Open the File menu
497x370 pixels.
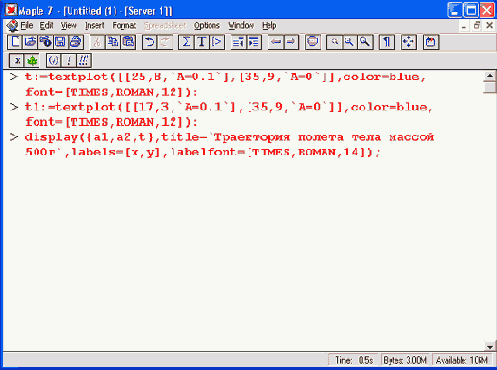click(26, 25)
